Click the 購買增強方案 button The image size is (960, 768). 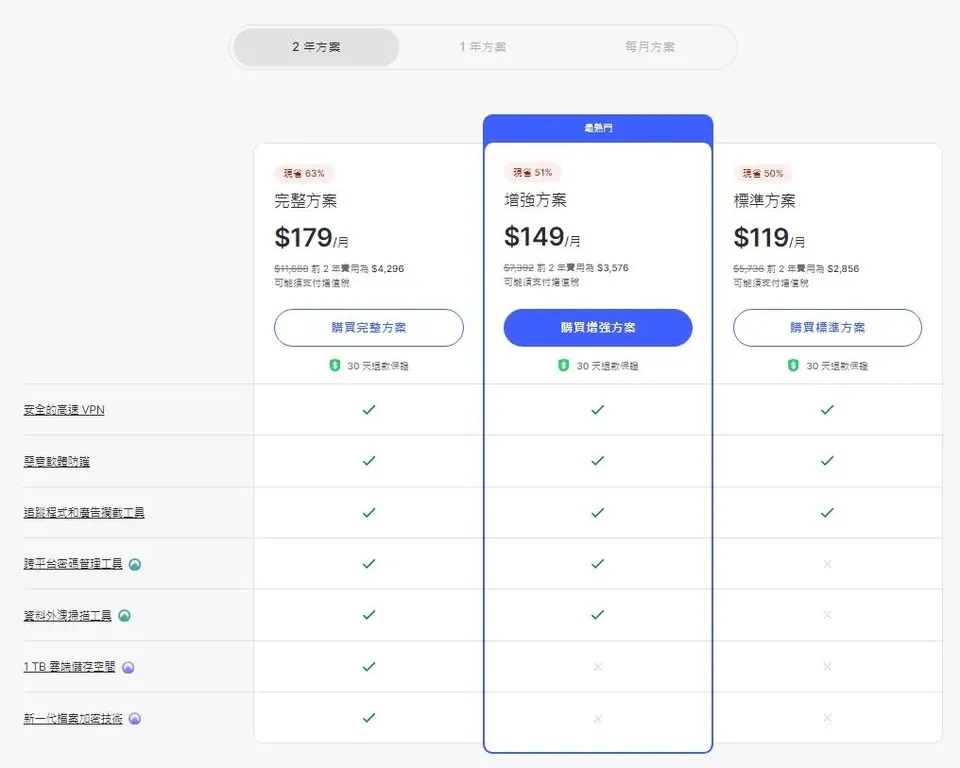point(598,328)
